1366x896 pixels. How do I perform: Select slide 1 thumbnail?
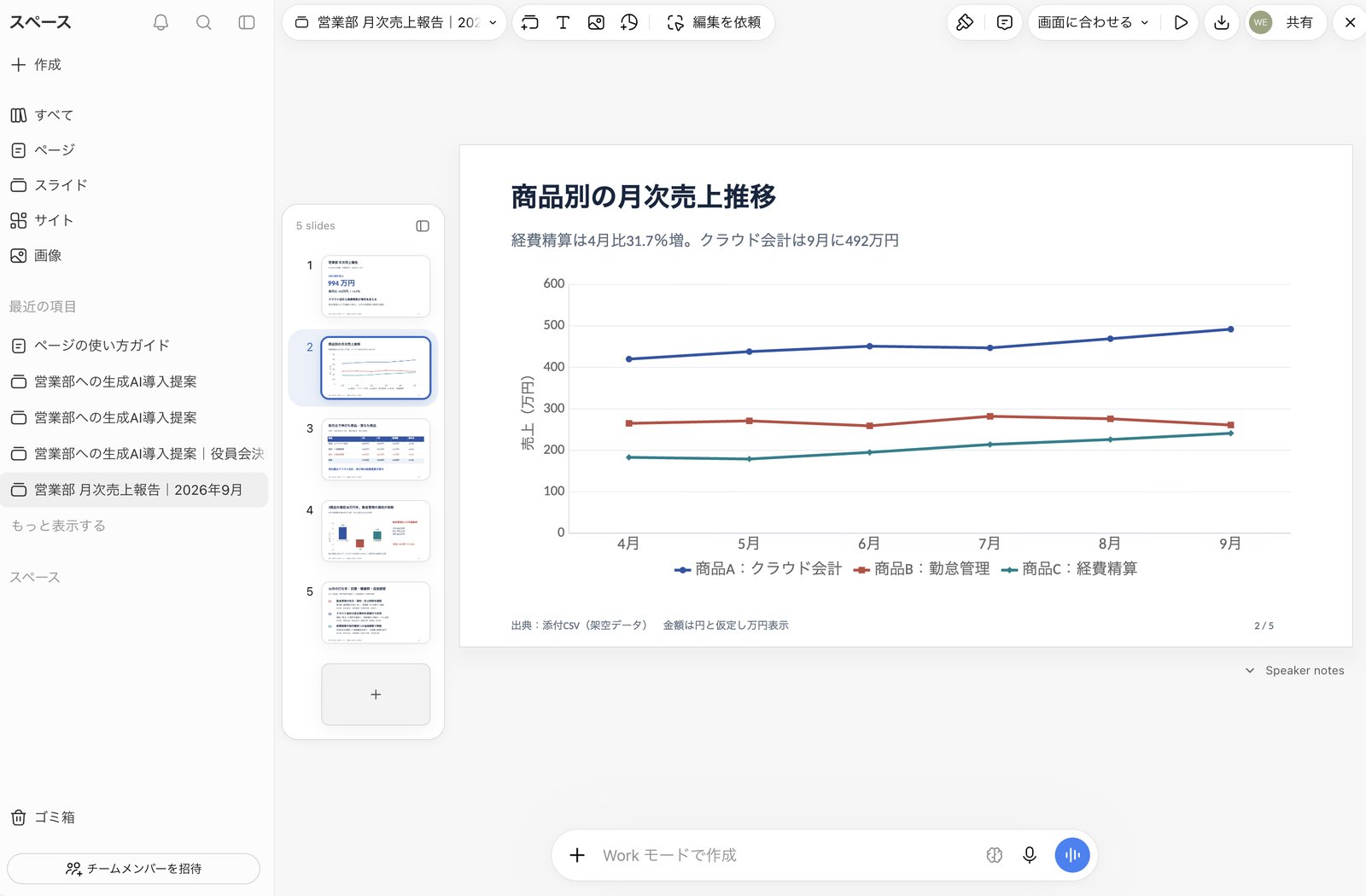pos(376,287)
